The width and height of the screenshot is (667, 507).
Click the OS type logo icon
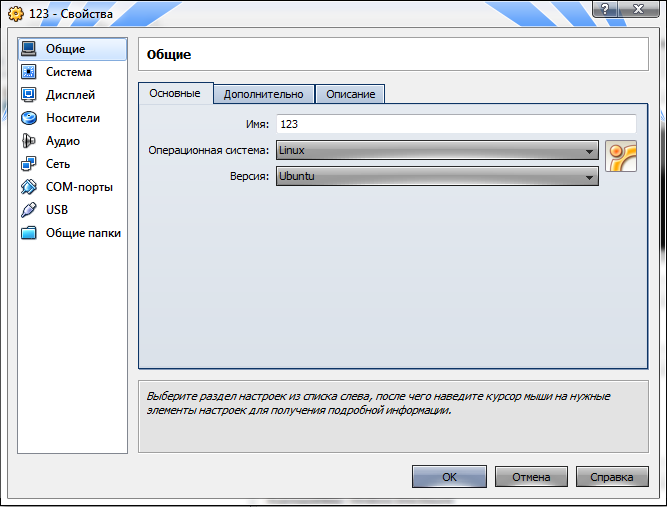click(x=621, y=156)
